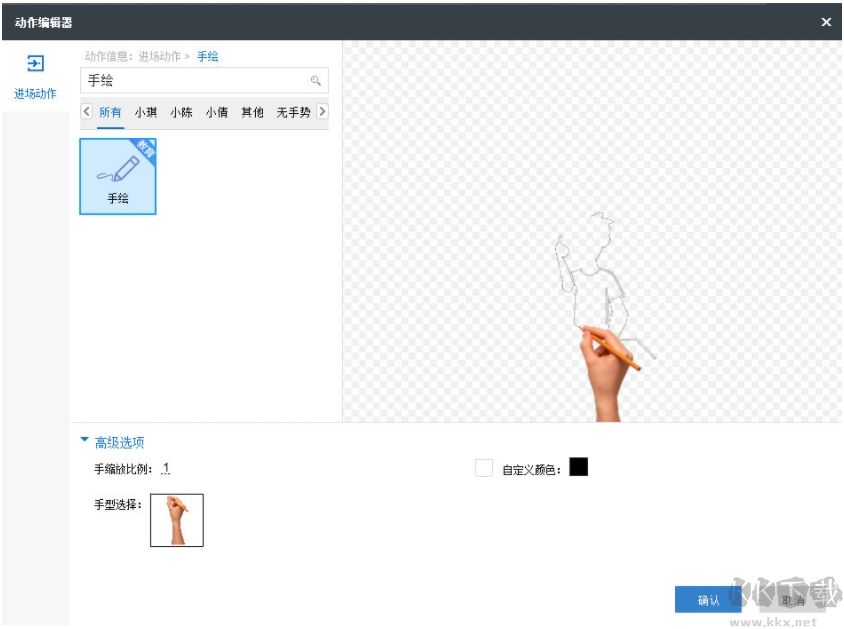
Task: Enable the 自定义颜色 checkbox
Action: 484,468
